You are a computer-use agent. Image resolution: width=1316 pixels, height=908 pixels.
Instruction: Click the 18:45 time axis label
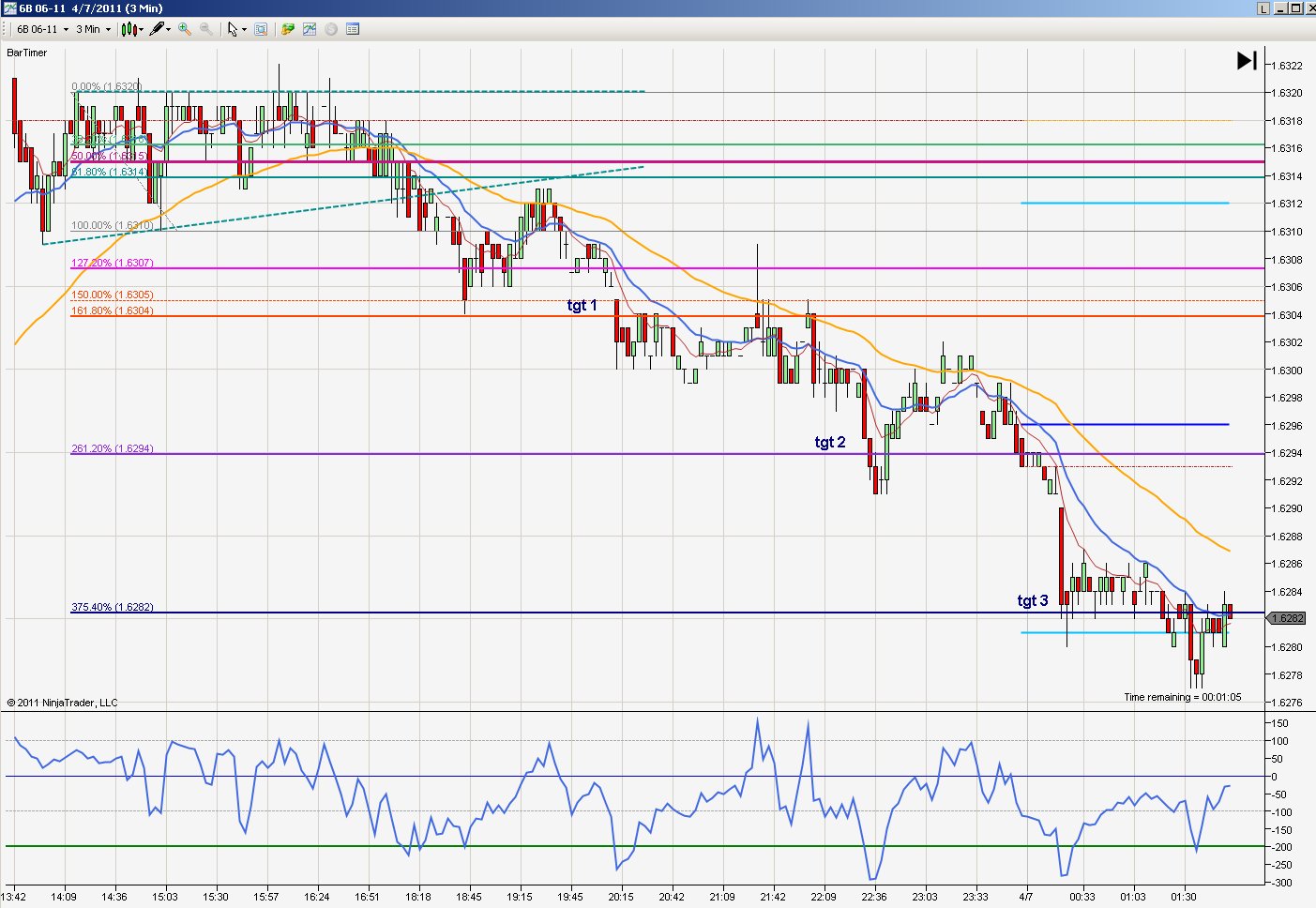[469, 897]
